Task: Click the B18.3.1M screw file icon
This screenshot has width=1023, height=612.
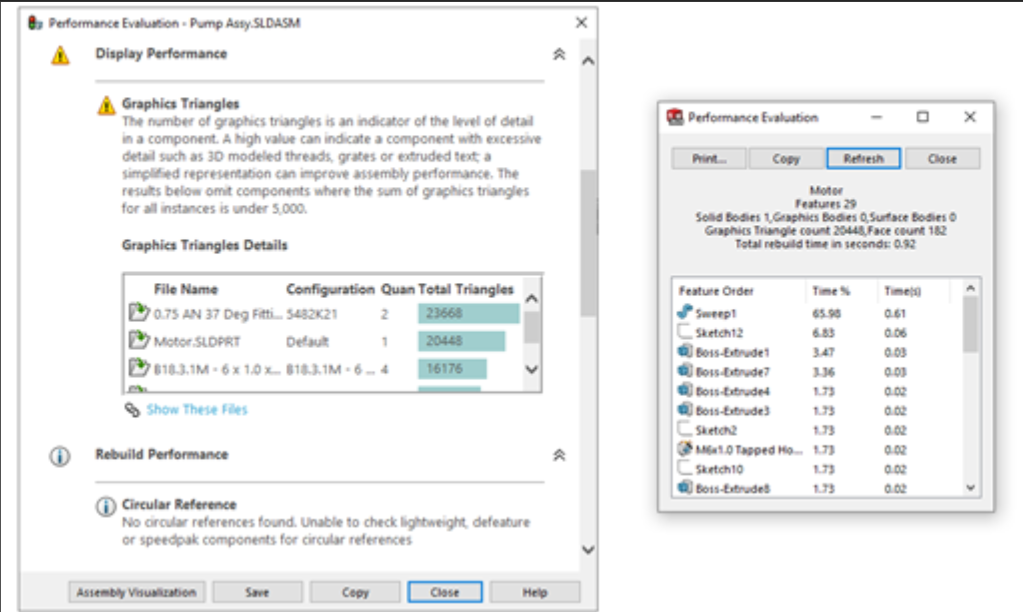Action: [x=138, y=367]
